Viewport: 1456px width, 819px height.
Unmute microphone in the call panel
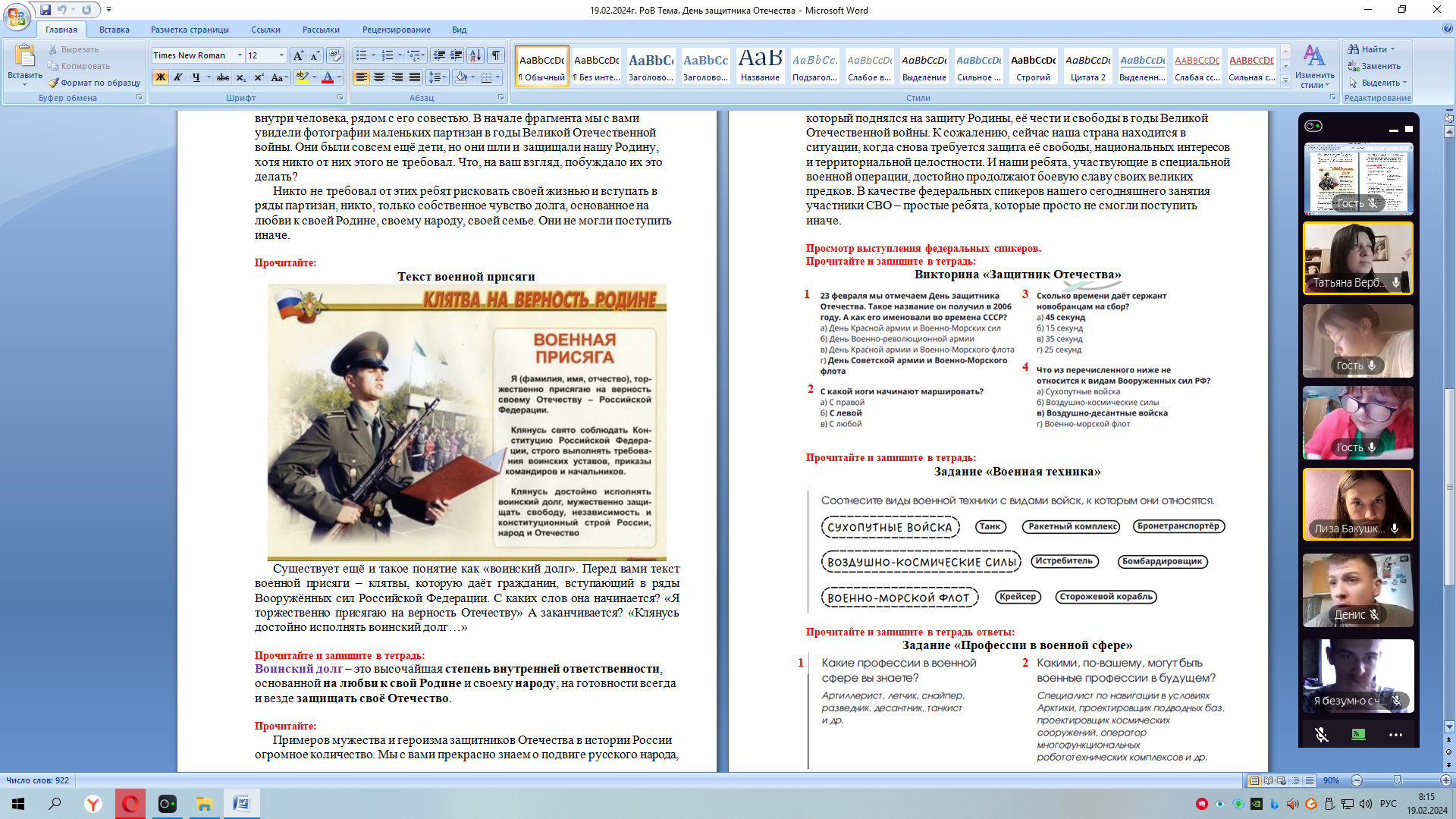pos(1322,734)
